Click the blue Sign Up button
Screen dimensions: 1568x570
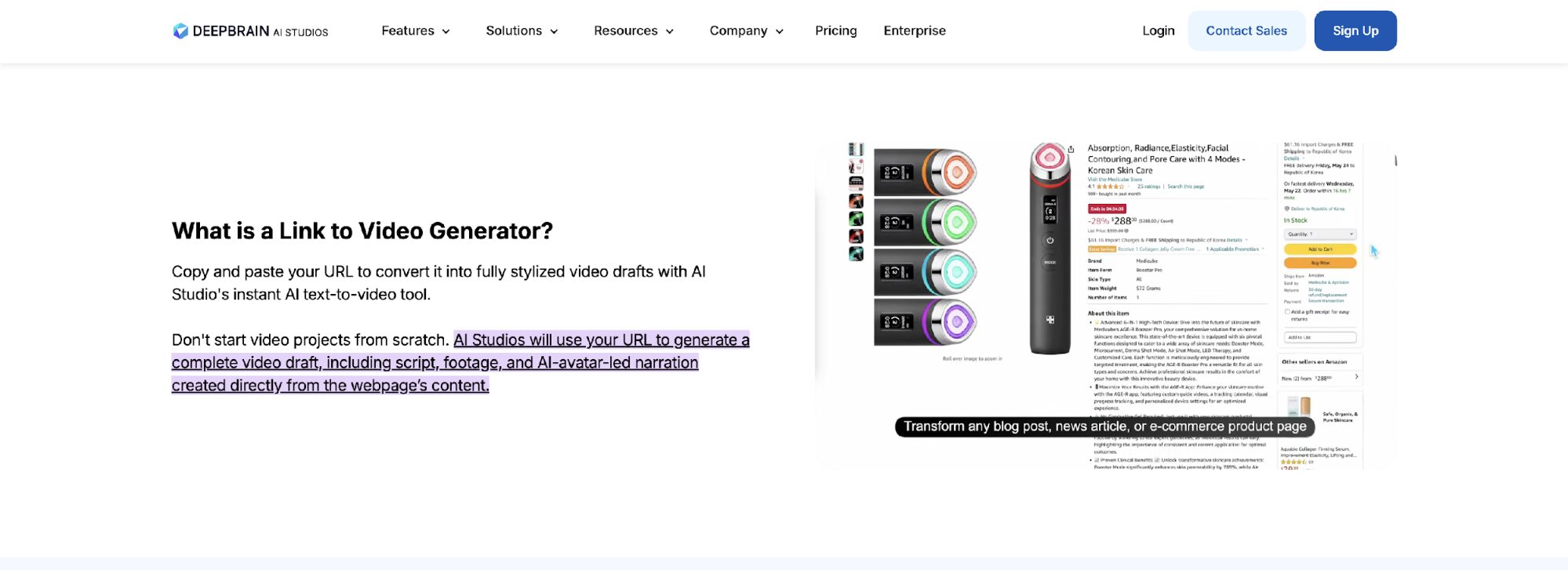click(1355, 31)
